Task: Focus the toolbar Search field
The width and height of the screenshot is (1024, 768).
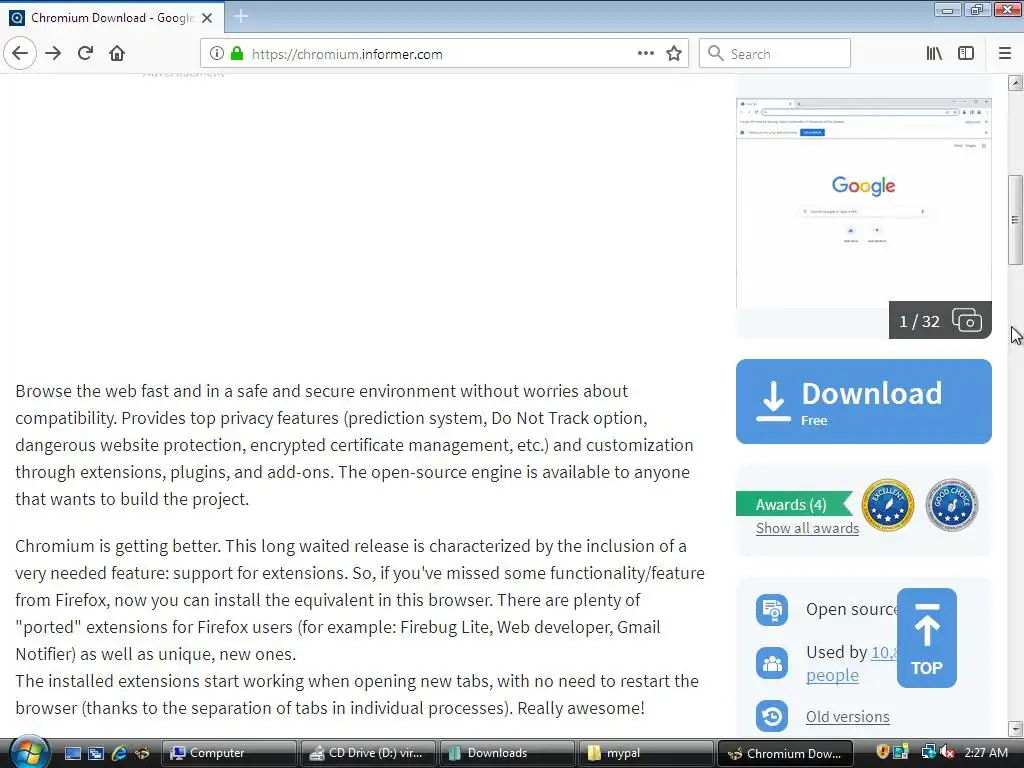Action: [x=775, y=54]
